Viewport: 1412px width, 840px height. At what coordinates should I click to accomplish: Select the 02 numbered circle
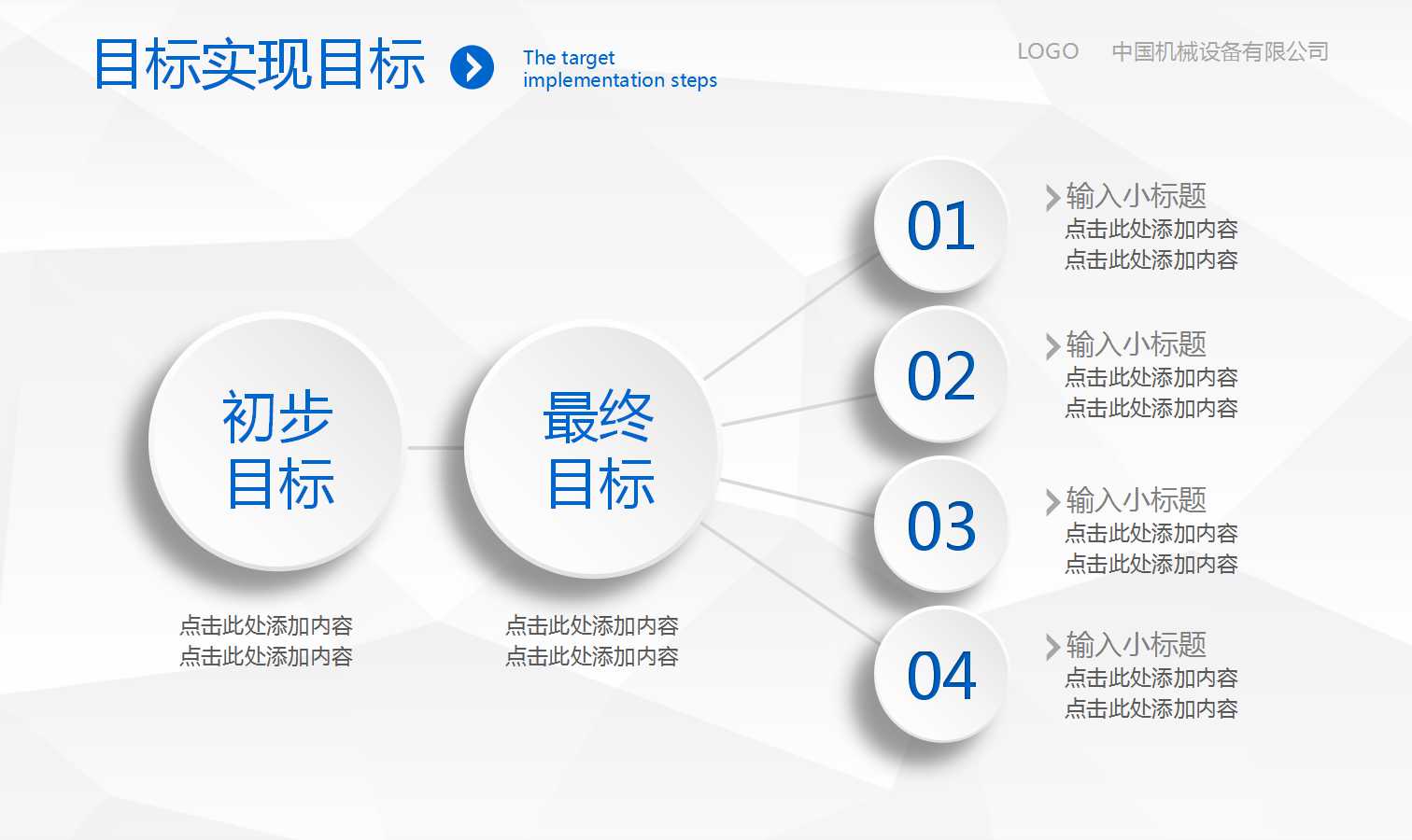coord(941,374)
